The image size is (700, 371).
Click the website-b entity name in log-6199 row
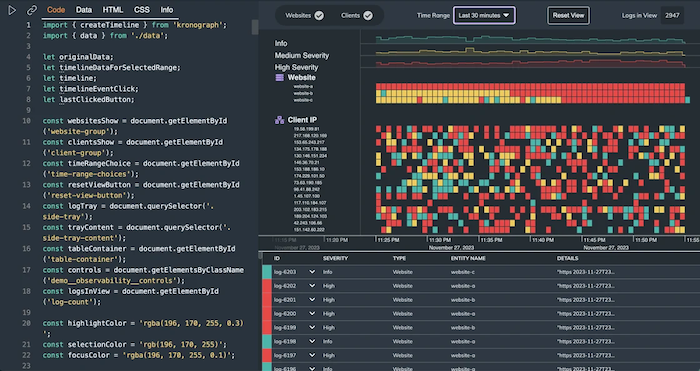pyautogui.click(x=463, y=327)
